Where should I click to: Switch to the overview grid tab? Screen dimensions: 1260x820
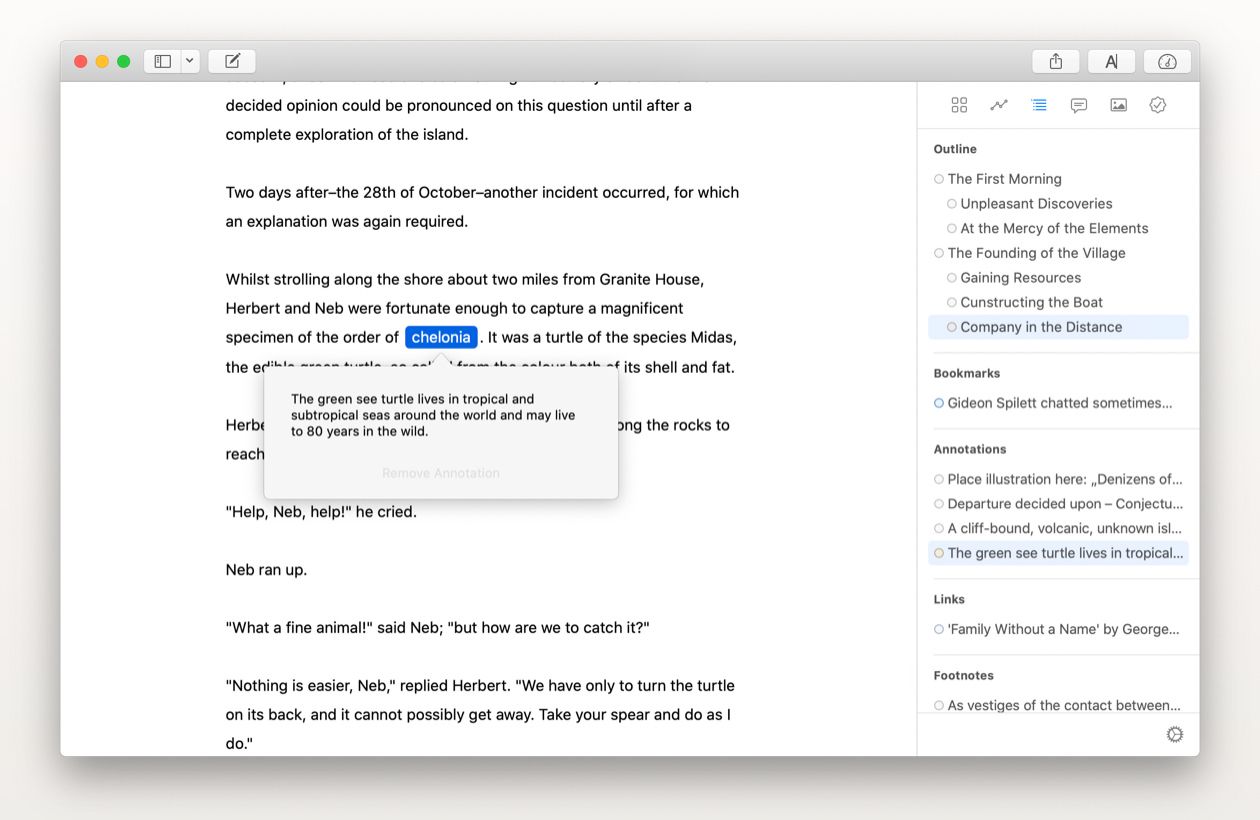click(959, 105)
